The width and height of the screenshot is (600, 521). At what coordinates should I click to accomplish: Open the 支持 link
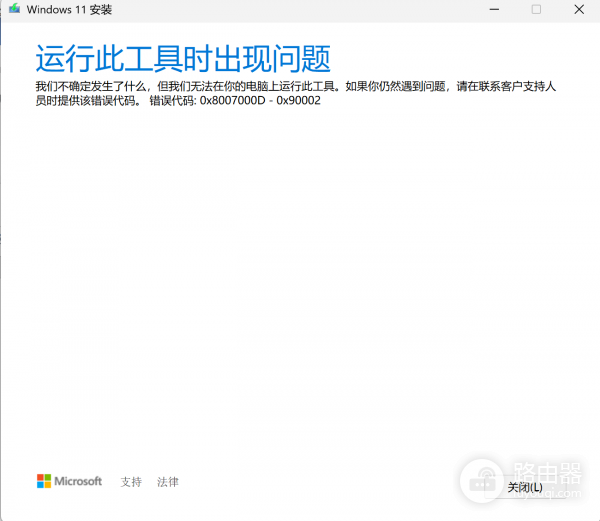click(x=131, y=482)
